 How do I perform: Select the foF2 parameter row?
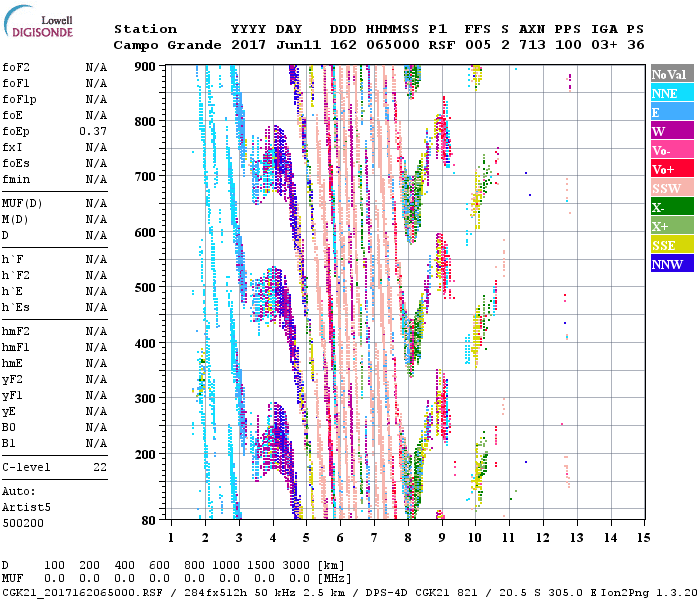click(x=55, y=67)
